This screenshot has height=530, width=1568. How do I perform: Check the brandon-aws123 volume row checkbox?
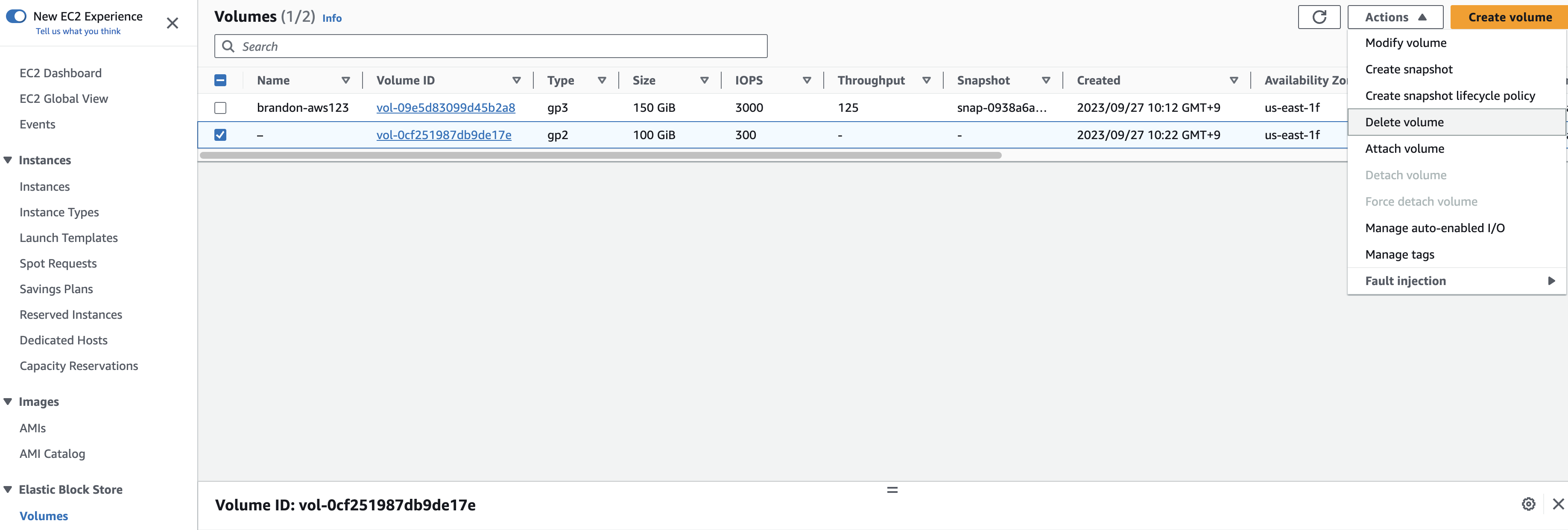(x=220, y=108)
